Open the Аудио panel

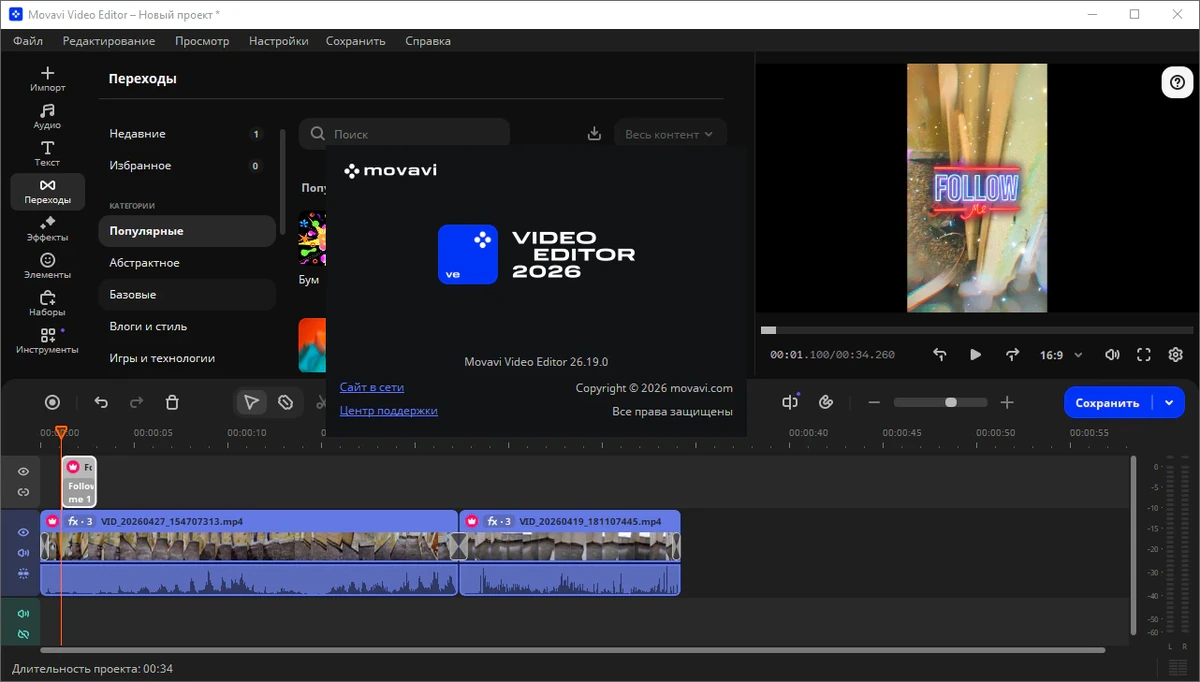coord(47,116)
